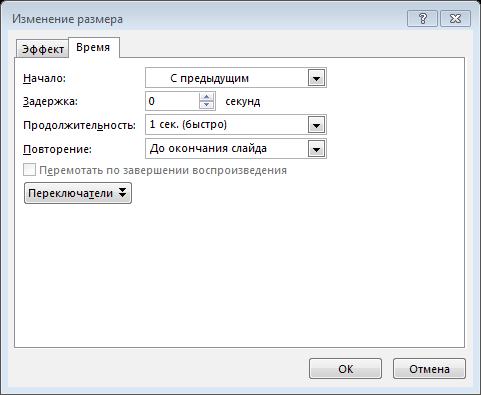Confirm with the OK button
The width and height of the screenshot is (481, 395).
tap(345, 369)
